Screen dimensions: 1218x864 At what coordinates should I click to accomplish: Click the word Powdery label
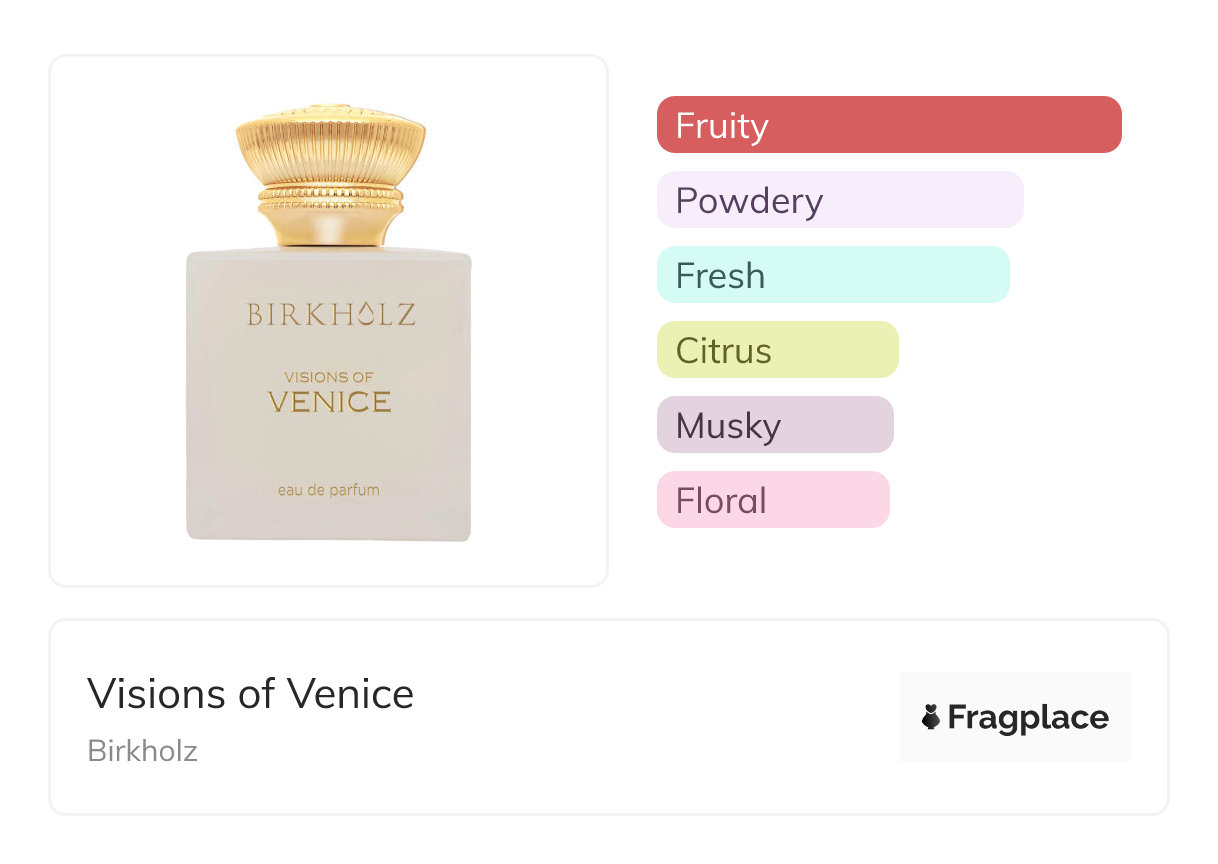coord(749,201)
